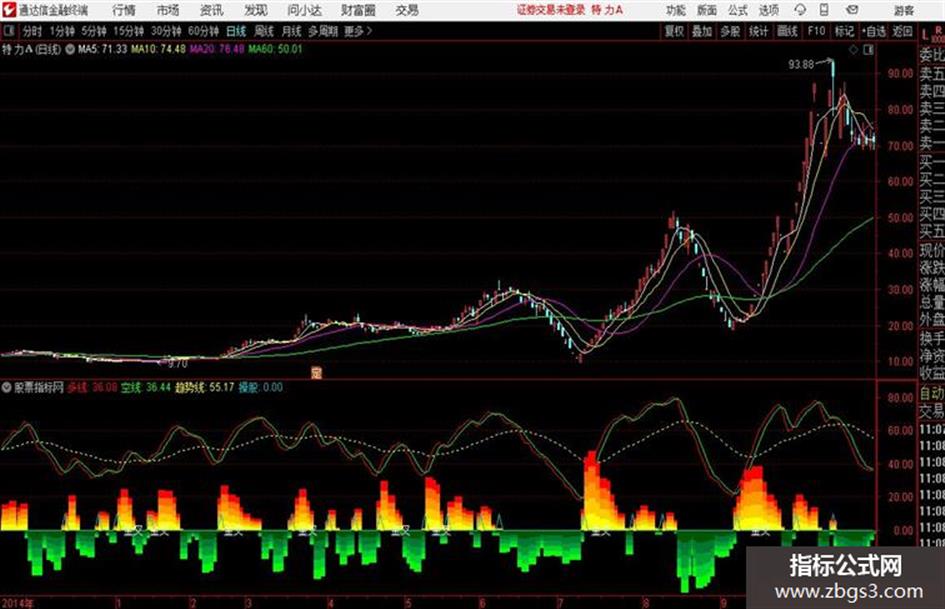The image size is (945, 609).
Task: Click the 证券交易未登录 status link
Action: click(551, 10)
